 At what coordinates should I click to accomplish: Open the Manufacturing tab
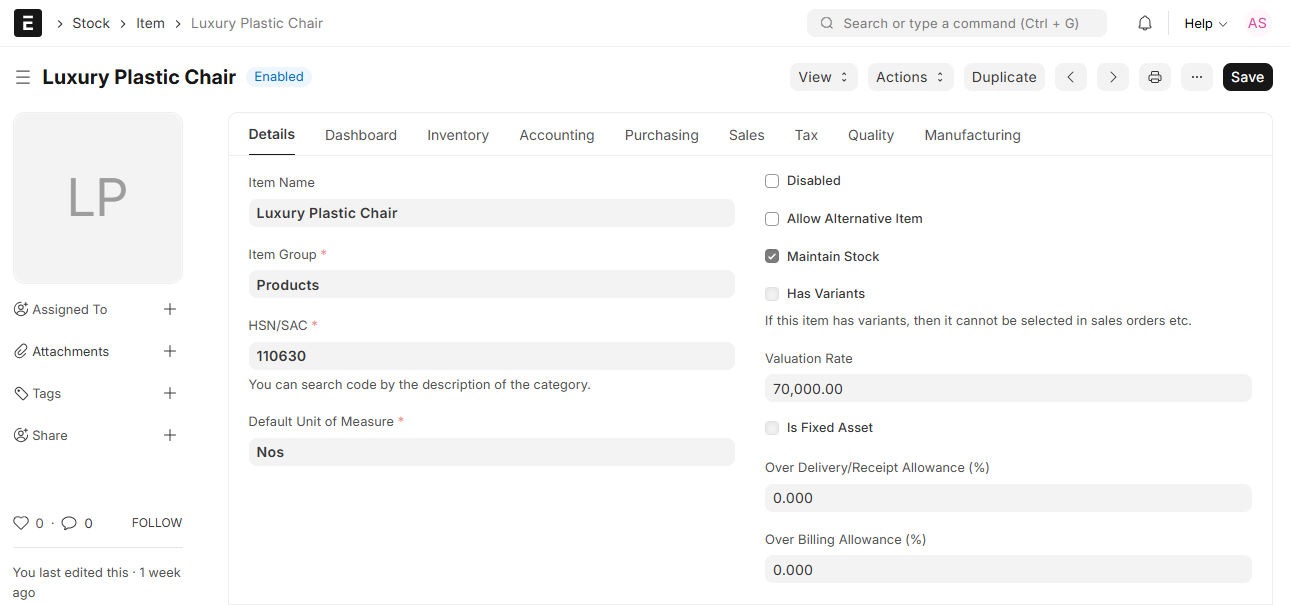972,135
